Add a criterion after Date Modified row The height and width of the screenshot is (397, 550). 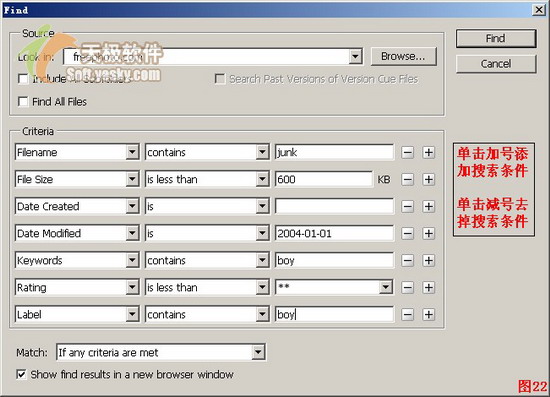(x=429, y=234)
